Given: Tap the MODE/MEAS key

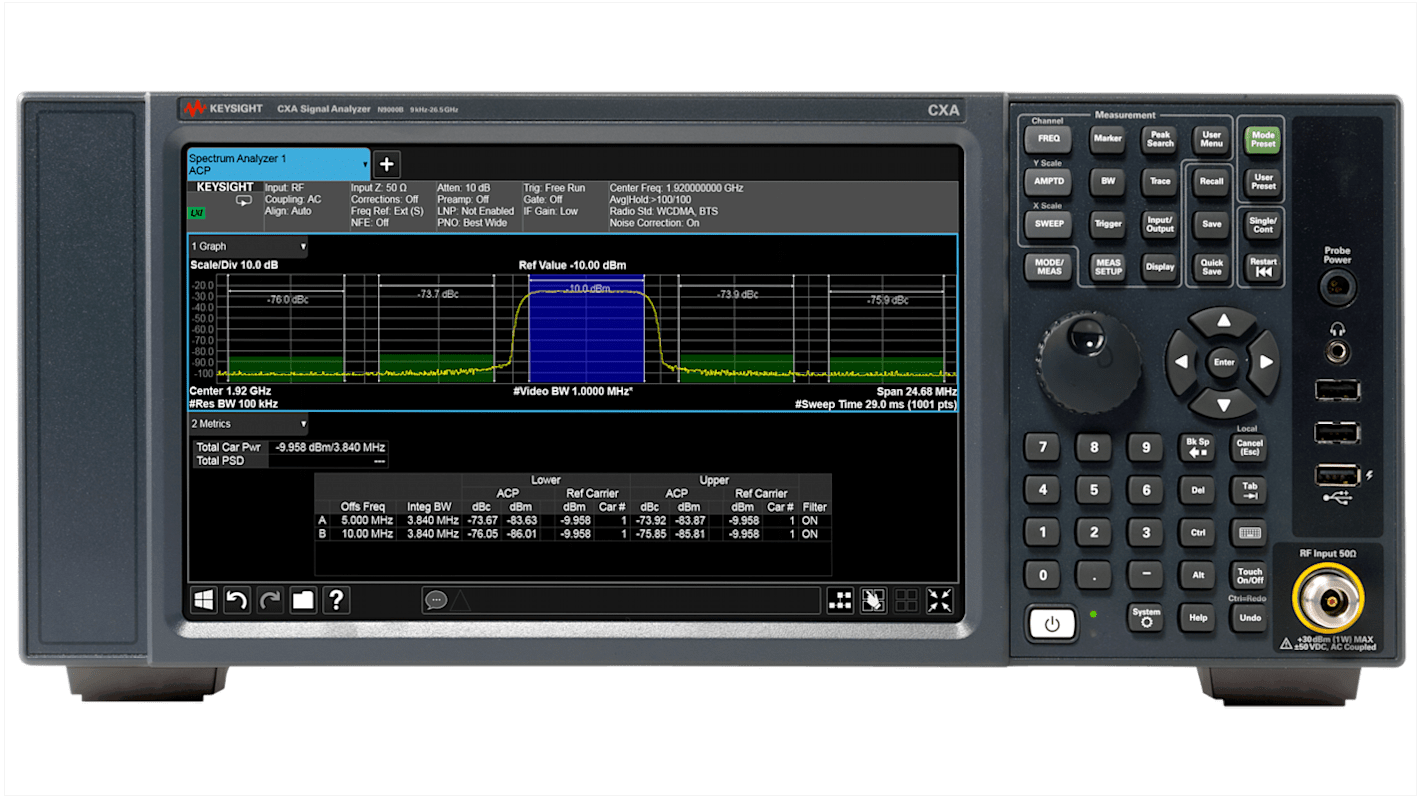Looking at the screenshot, I should pos(1048,266).
